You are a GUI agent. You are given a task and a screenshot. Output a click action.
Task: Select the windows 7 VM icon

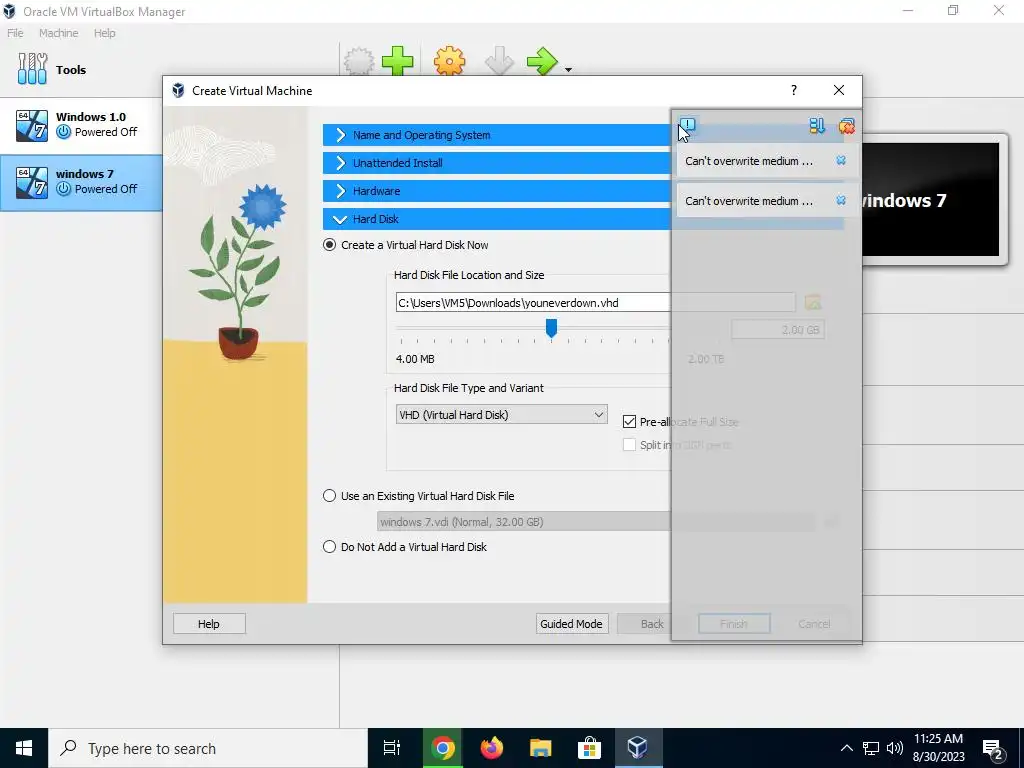point(32,182)
